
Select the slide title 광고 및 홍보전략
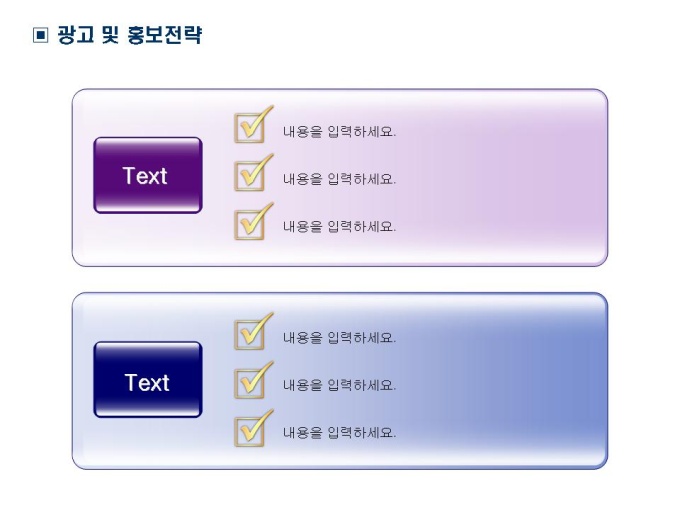pyautogui.click(x=130, y=37)
